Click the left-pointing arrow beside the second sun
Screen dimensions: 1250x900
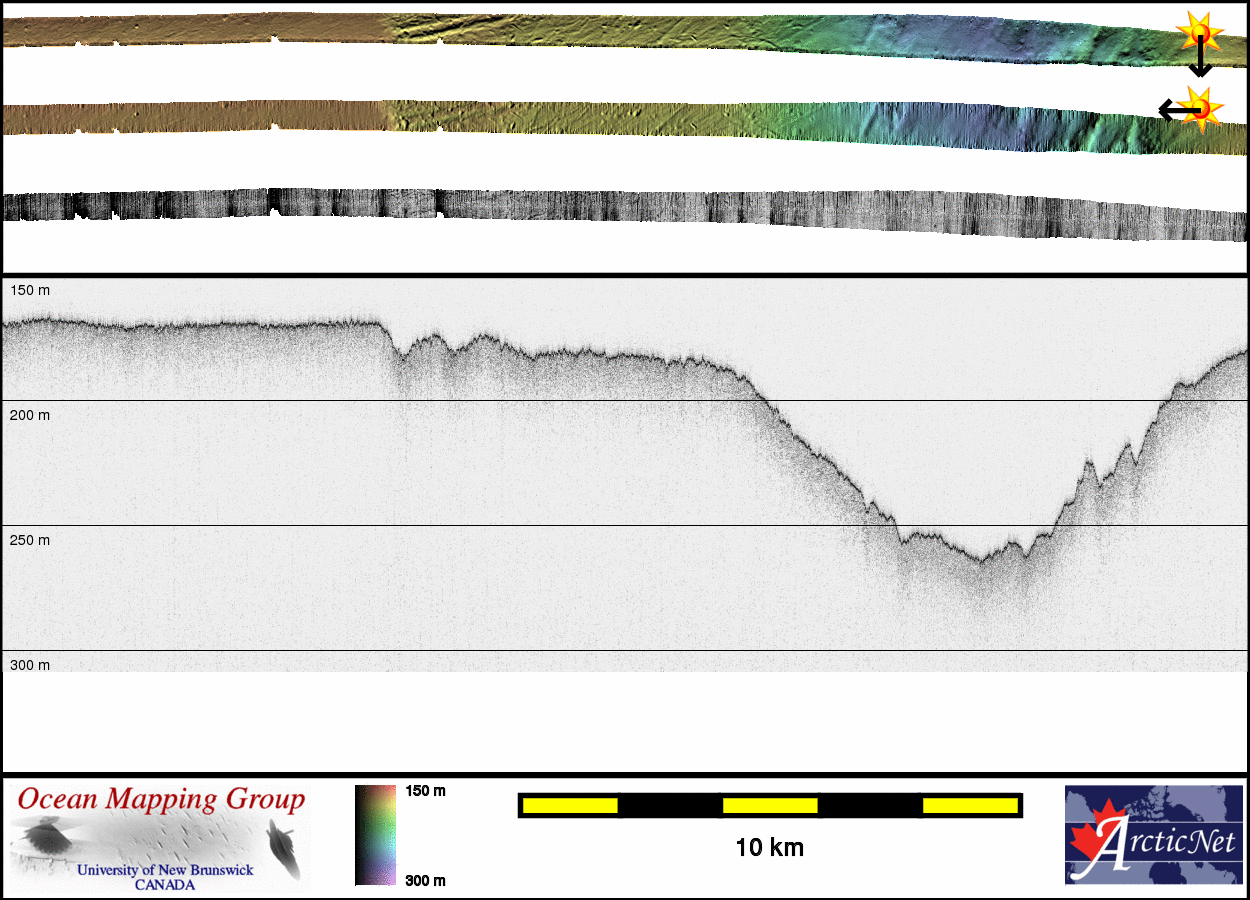1170,110
